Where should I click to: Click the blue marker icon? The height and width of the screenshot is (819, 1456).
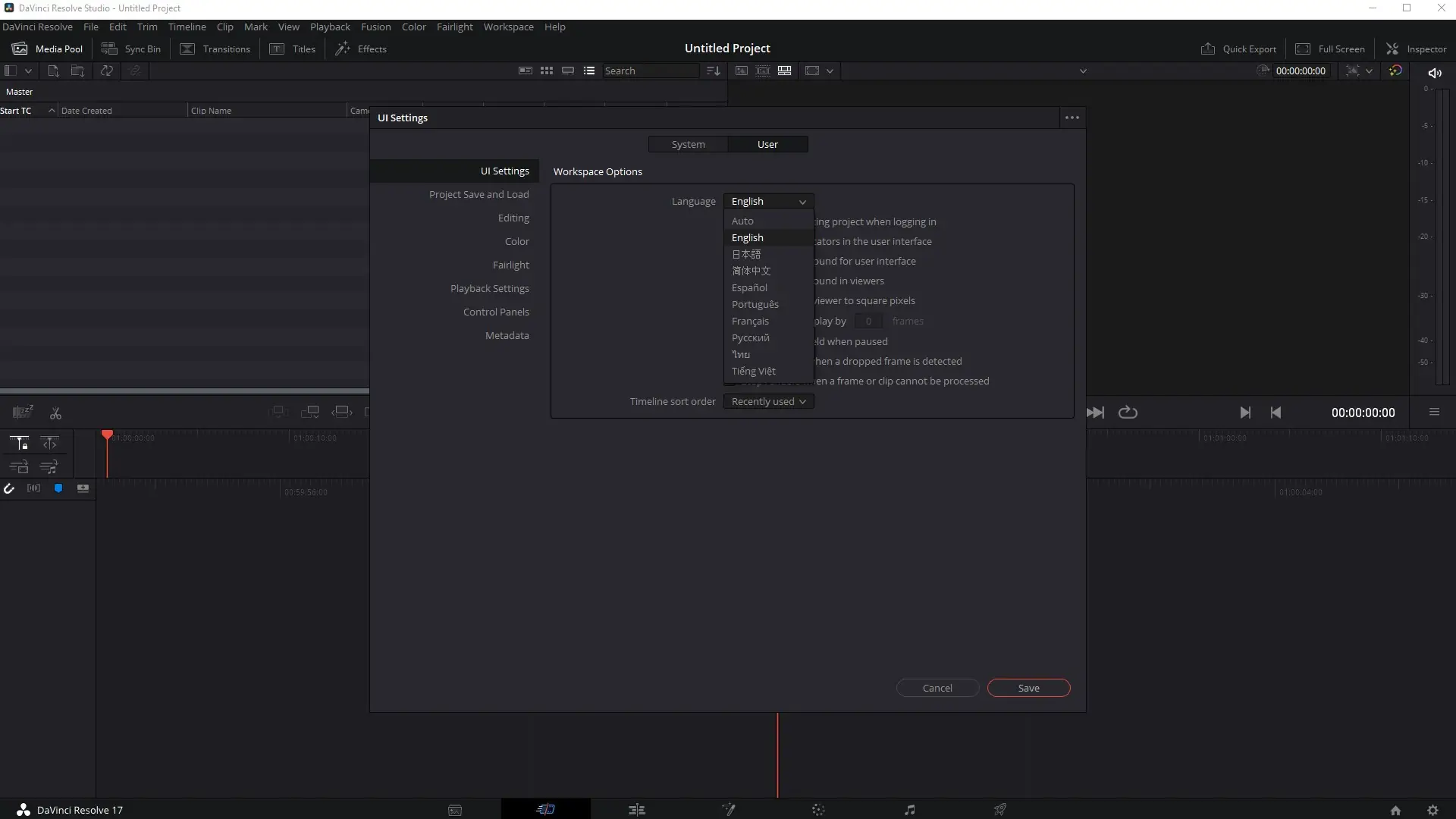point(58,489)
